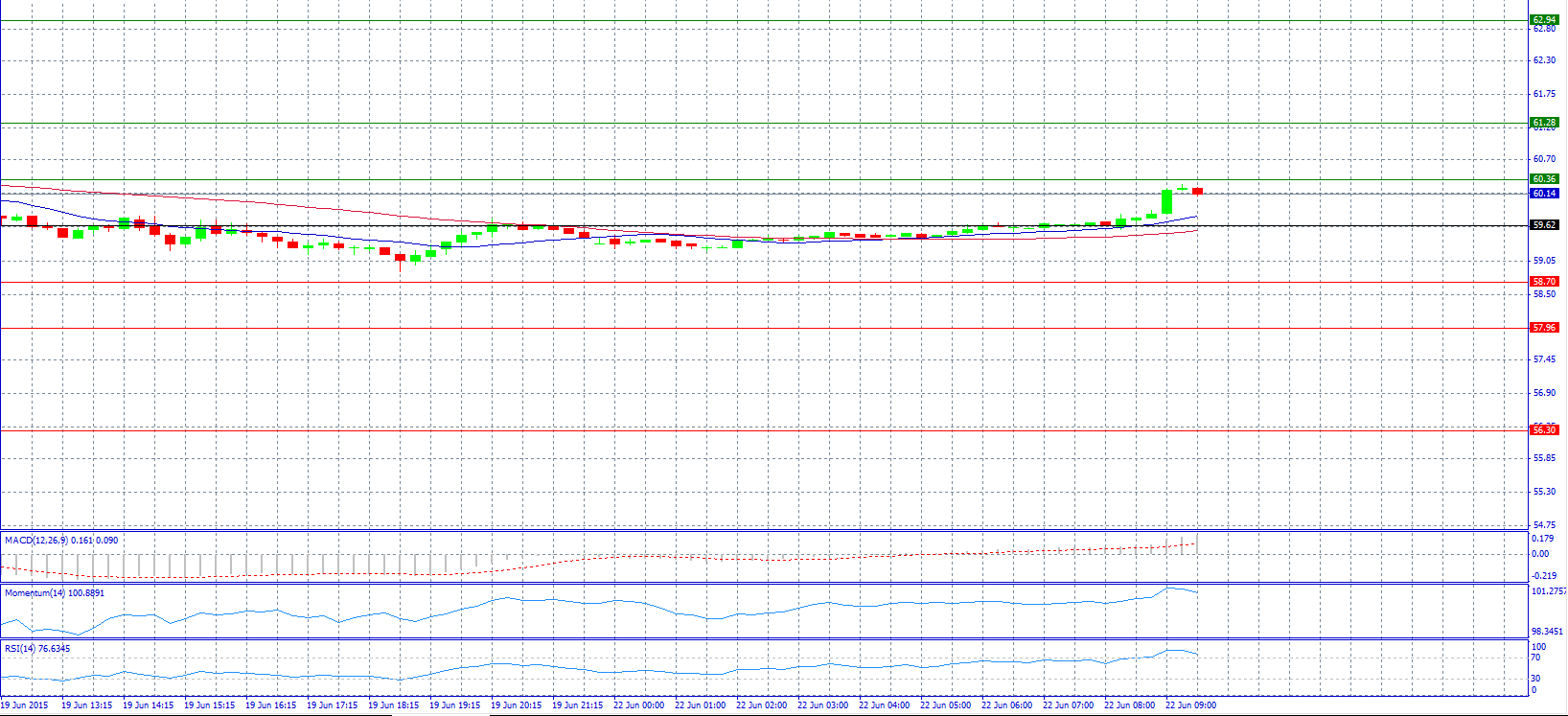Click the 57.45 price scale value
1568x716 pixels.
1544,359
